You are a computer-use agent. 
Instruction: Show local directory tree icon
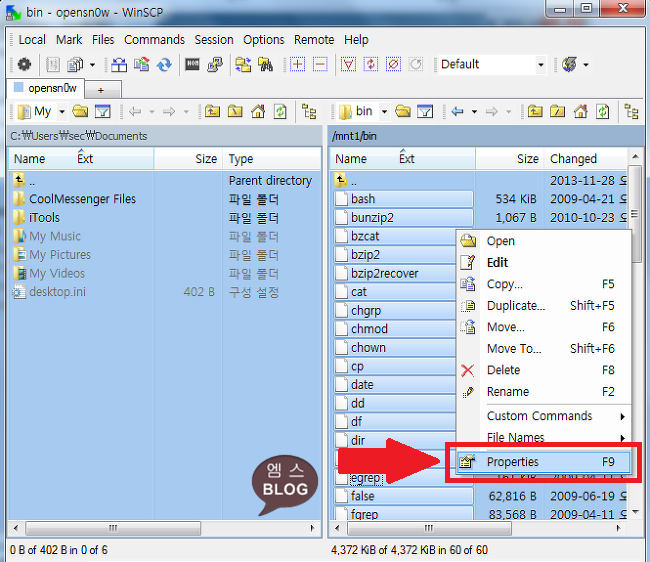click(x=309, y=111)
